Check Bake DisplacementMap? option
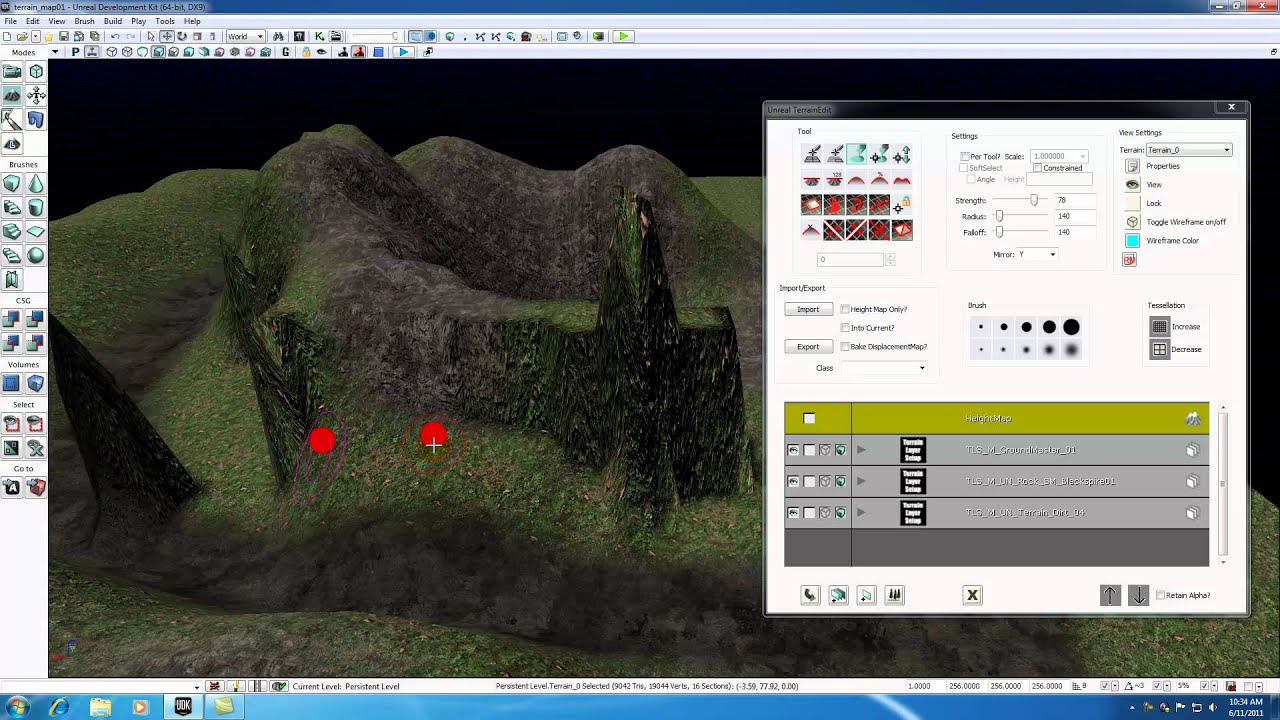This screenshot has height=720, width=1280. pos(845,346)
